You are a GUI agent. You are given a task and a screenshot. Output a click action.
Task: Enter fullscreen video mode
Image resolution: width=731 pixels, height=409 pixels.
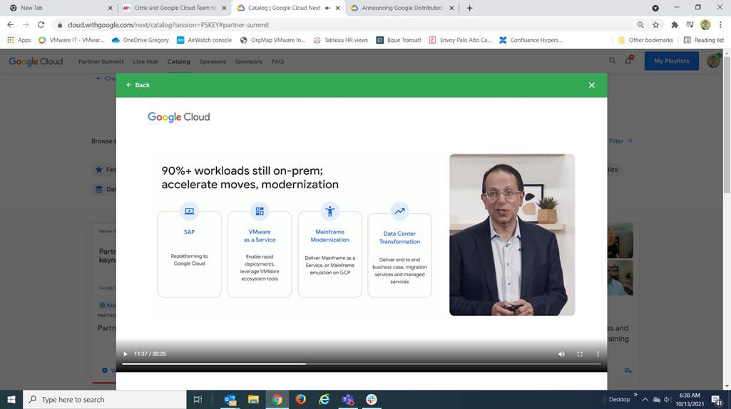tap(579, 354)
